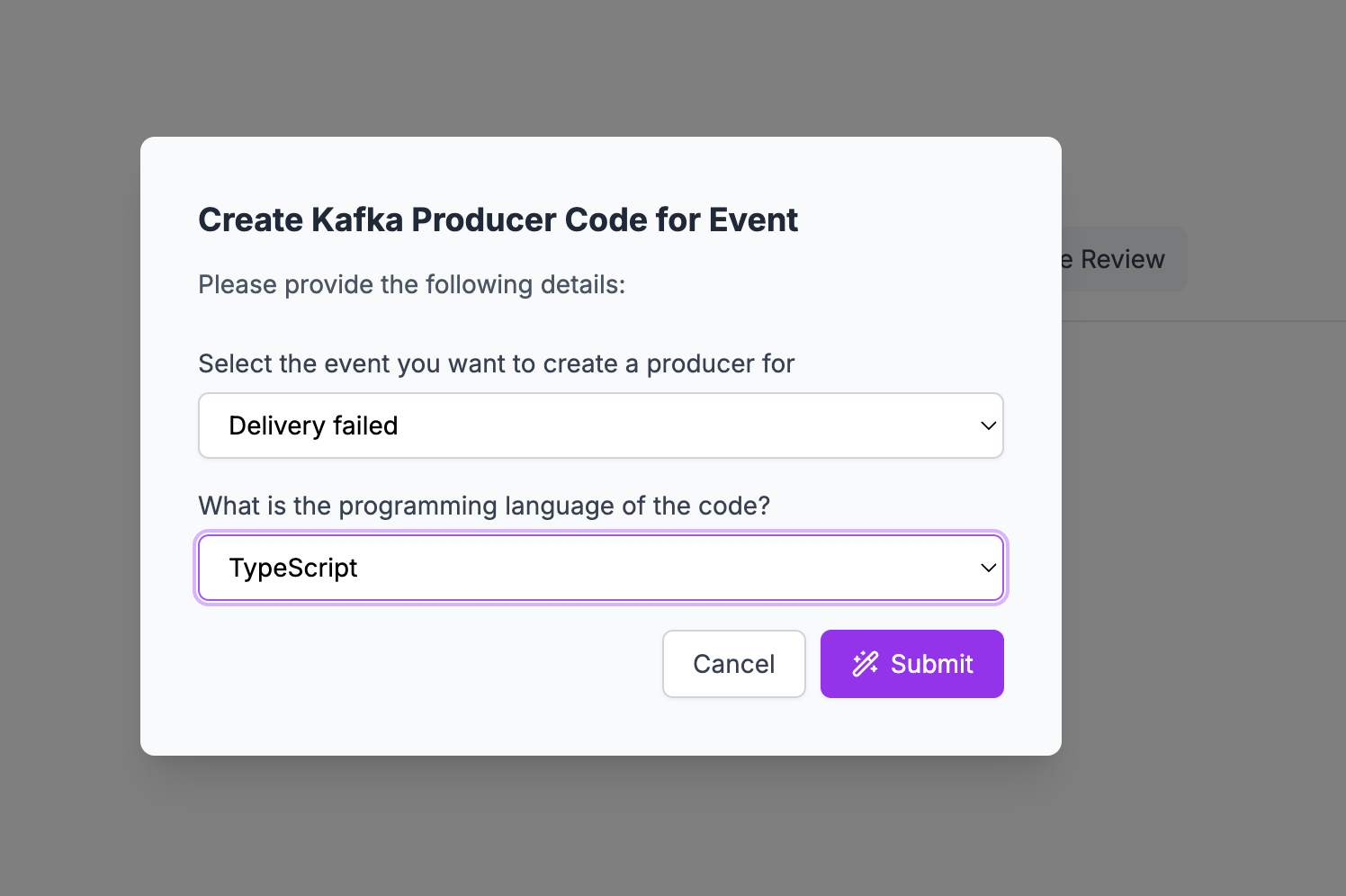Click the dialog title Create Kafka Producer Code
The width and height of the screenshot is (1346, 896).
pyautogui.click(x=498, y=219)
